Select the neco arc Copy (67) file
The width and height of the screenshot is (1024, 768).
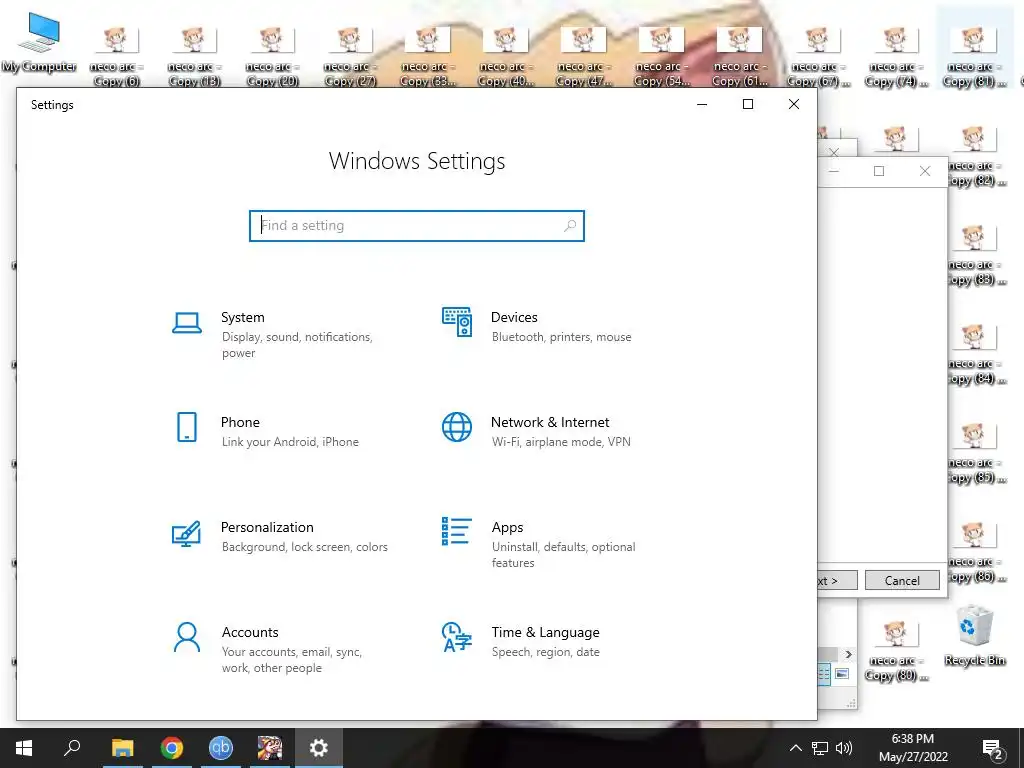[x=818, y=57]
